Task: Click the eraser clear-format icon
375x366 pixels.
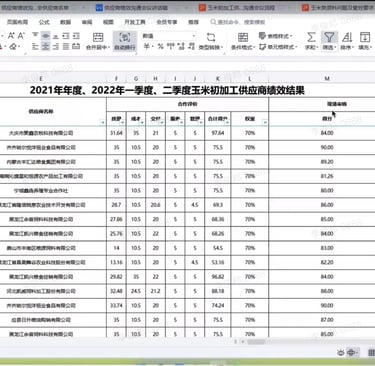Action: [x=13, y=47]
